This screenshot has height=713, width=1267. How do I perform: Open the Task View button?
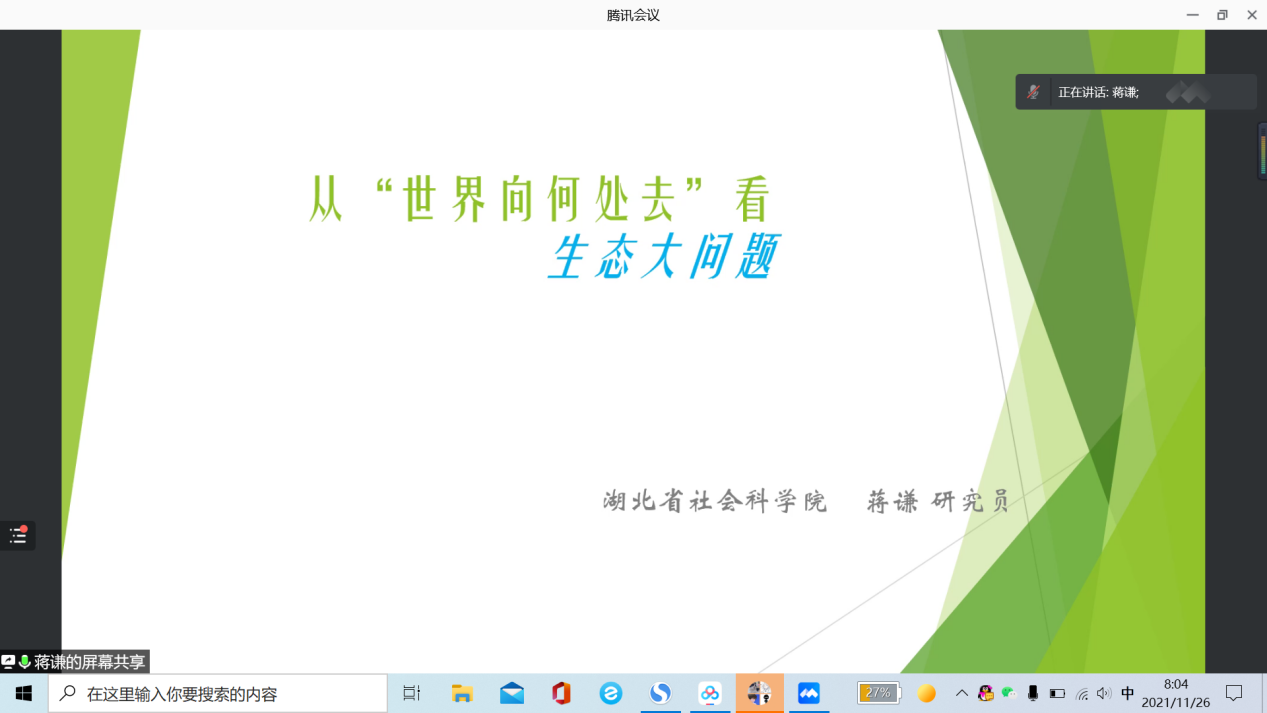click(411, 693)
